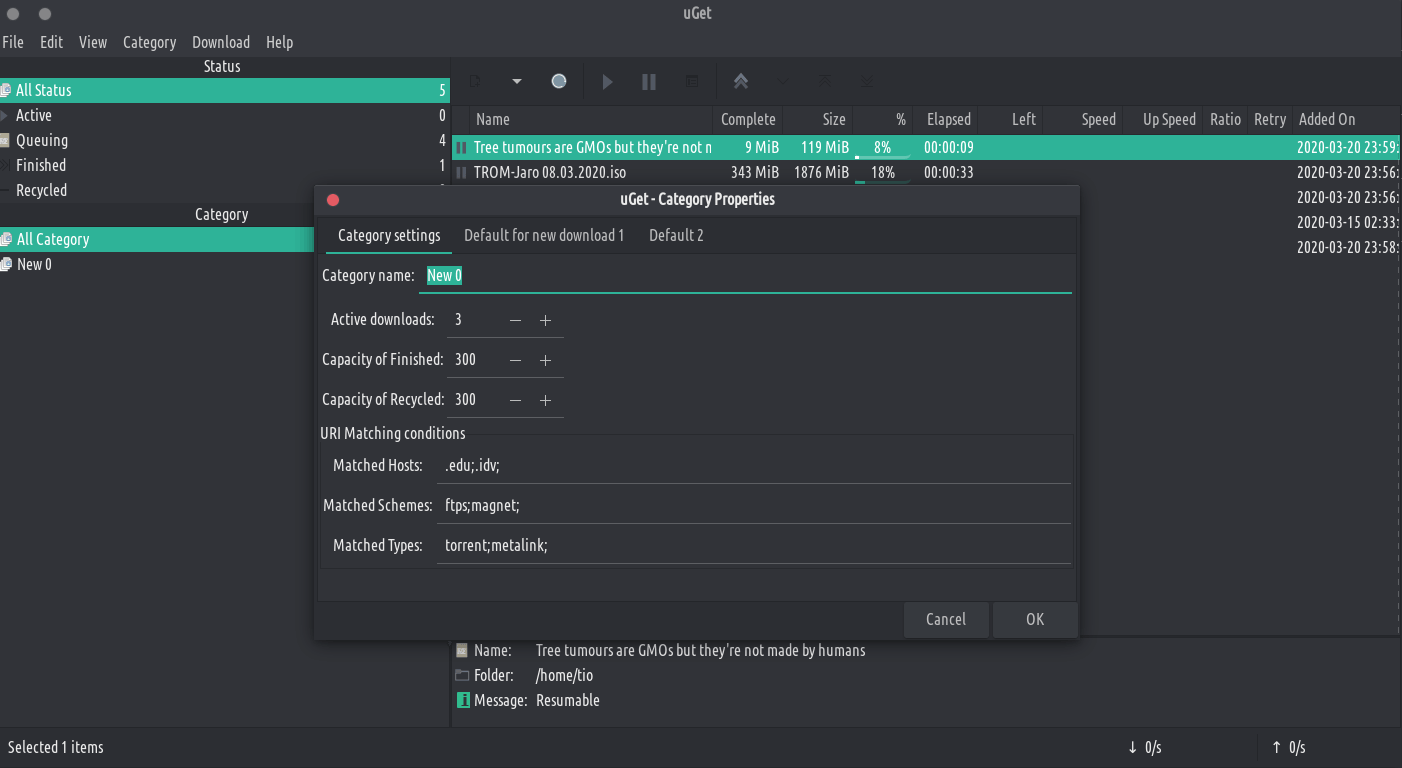Click the Move Down chevron toolbar icon
The height and width of the screenshot is (768, 1402).
coord(783,81)
